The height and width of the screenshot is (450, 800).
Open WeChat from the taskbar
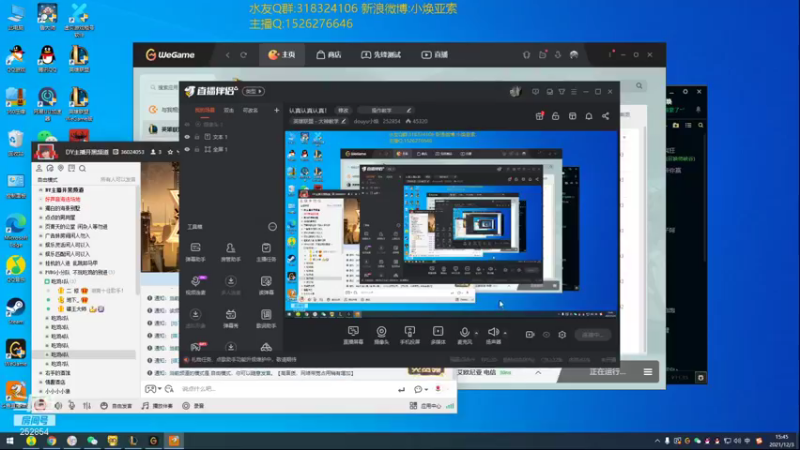[92, 440]
